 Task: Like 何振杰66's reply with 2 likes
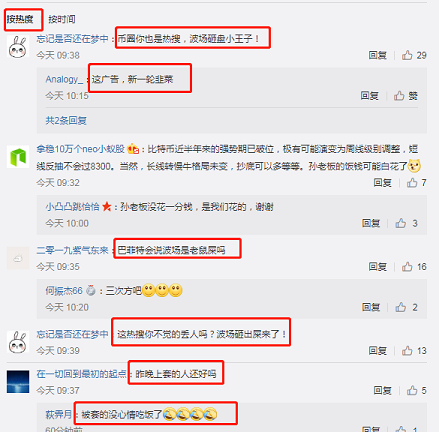pyautogui.click(x=401, y=307)
